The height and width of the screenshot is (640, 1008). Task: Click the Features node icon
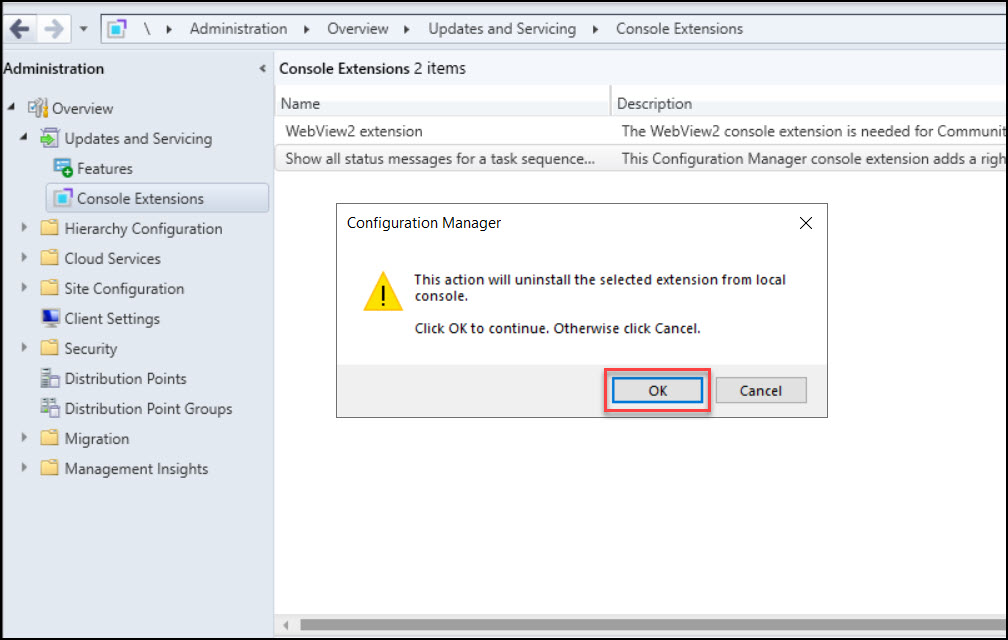(x=62, y=168)
